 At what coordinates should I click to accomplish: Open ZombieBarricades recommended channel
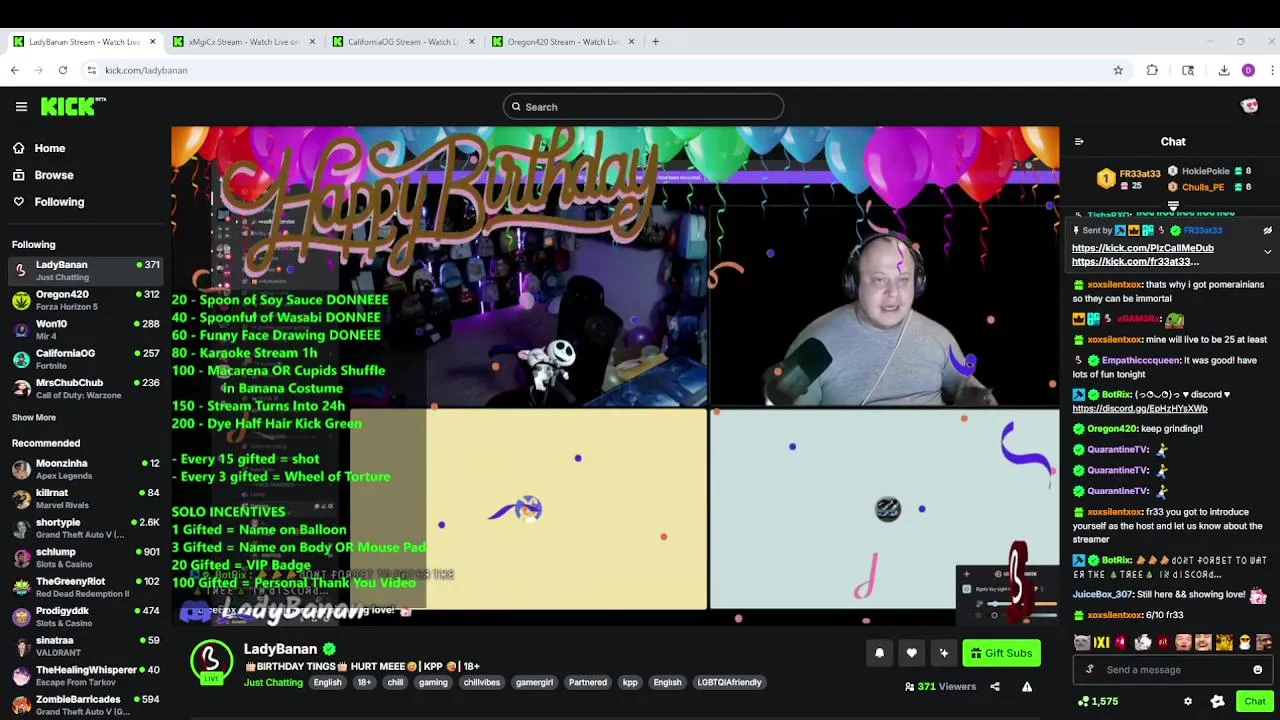click(x=85, y=705)
